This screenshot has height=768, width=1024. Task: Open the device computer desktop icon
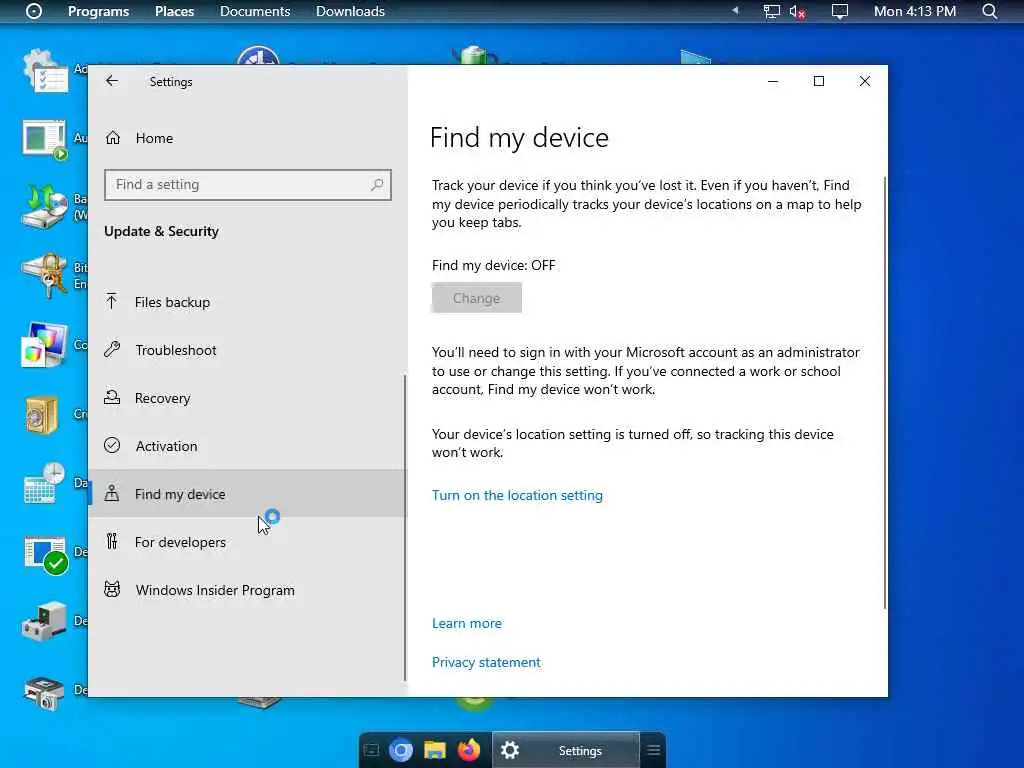point(44,621)
